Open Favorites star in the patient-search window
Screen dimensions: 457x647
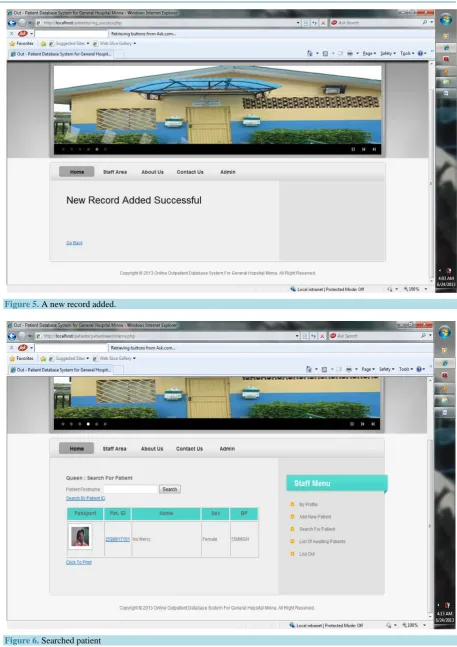[x=12, y=358]
